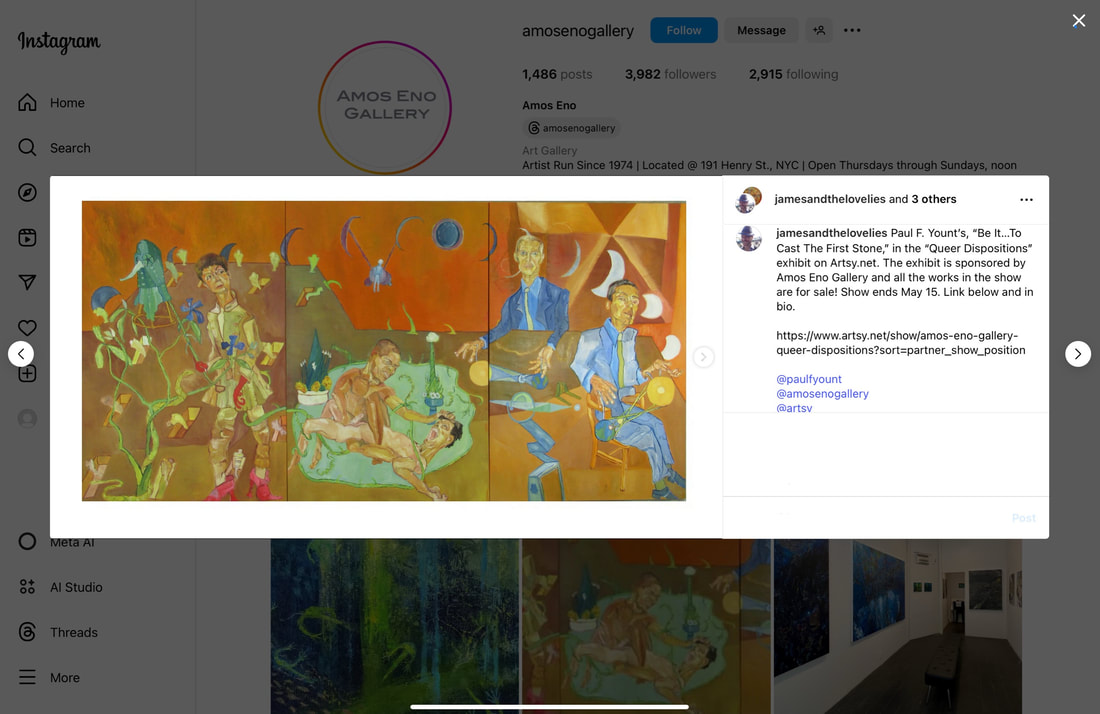
Task: Click the Amos Eno Gallery profile picture
Action: point(385,107)
